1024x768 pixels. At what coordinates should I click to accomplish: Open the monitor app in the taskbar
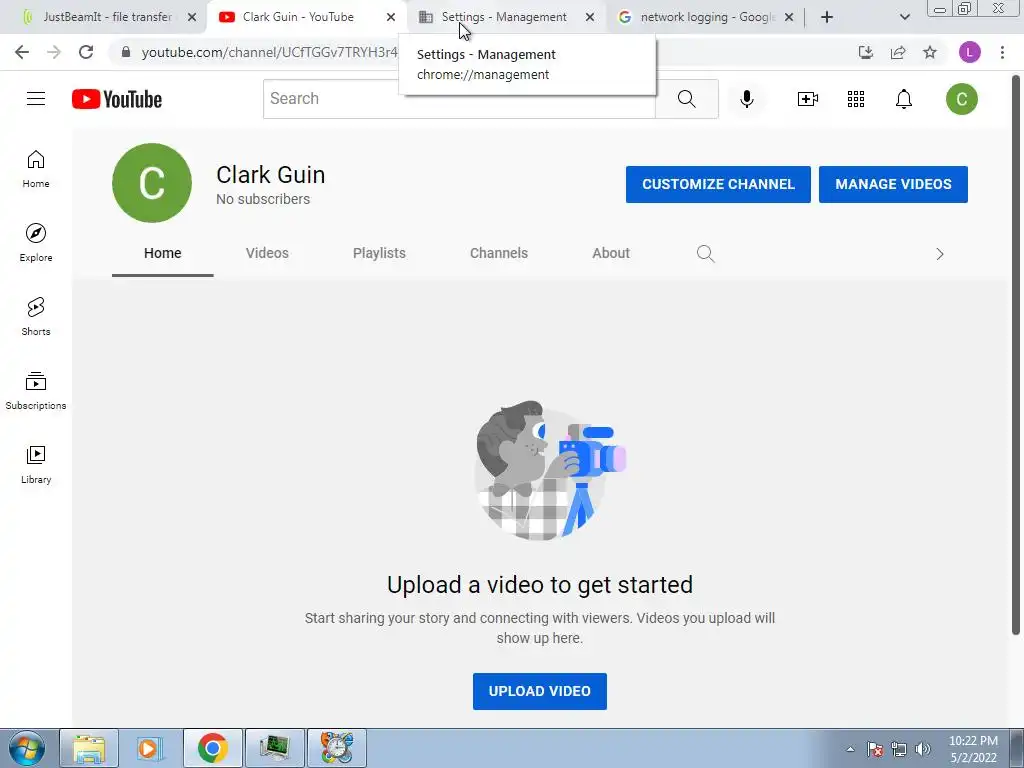tap(274, 748)
